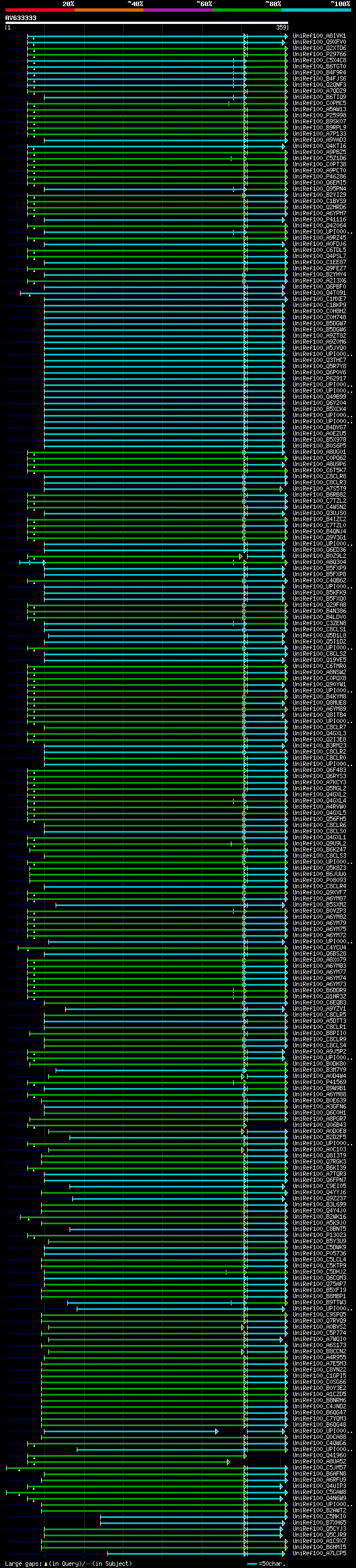The width and height of the screenshot is (356, 1568).
Task: Select the UniRef100_P25998 label
Action: tap(319, 116)
